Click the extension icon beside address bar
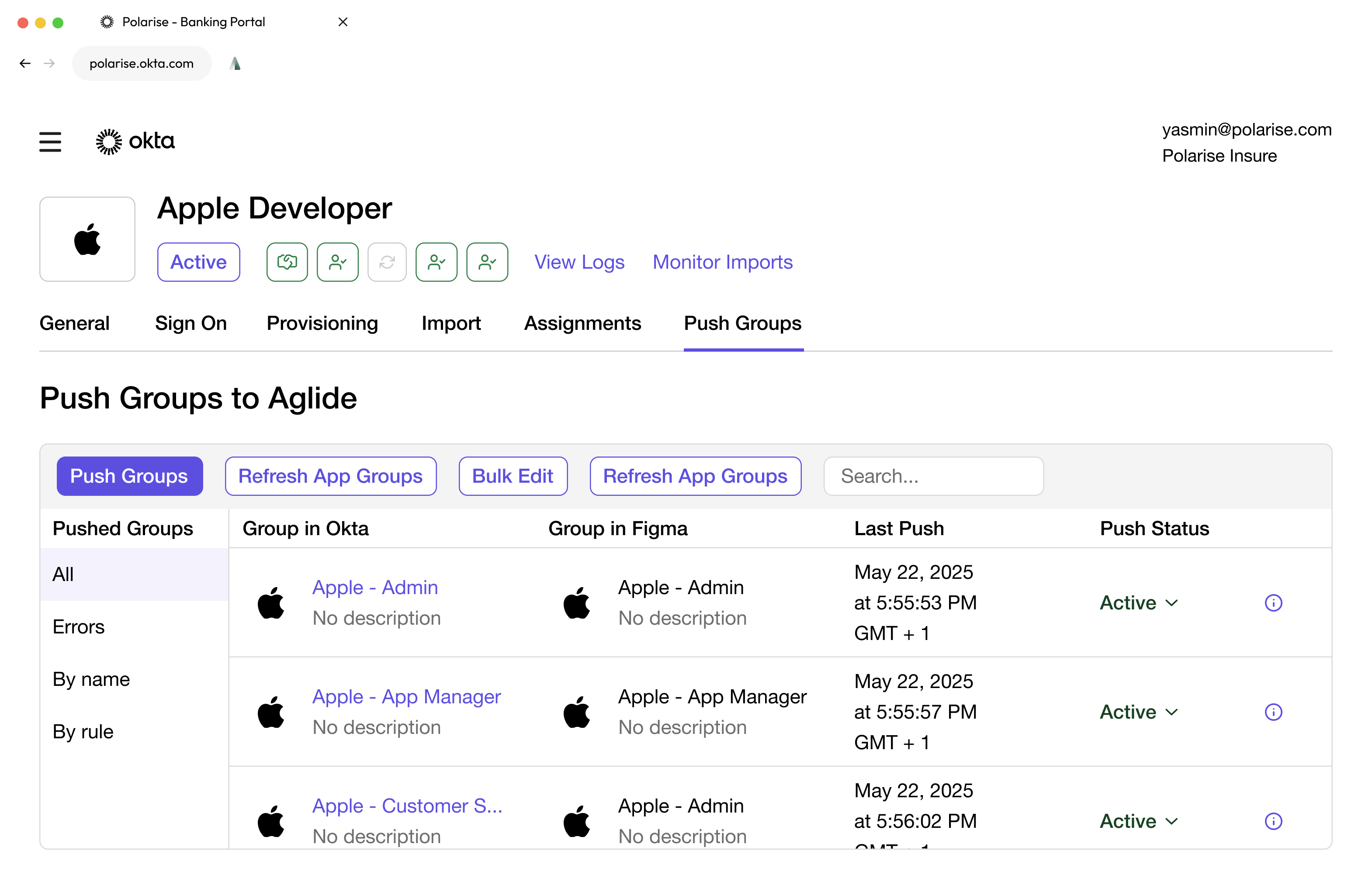The width and height of the screenshot is (1372, 889). (235, 63)
